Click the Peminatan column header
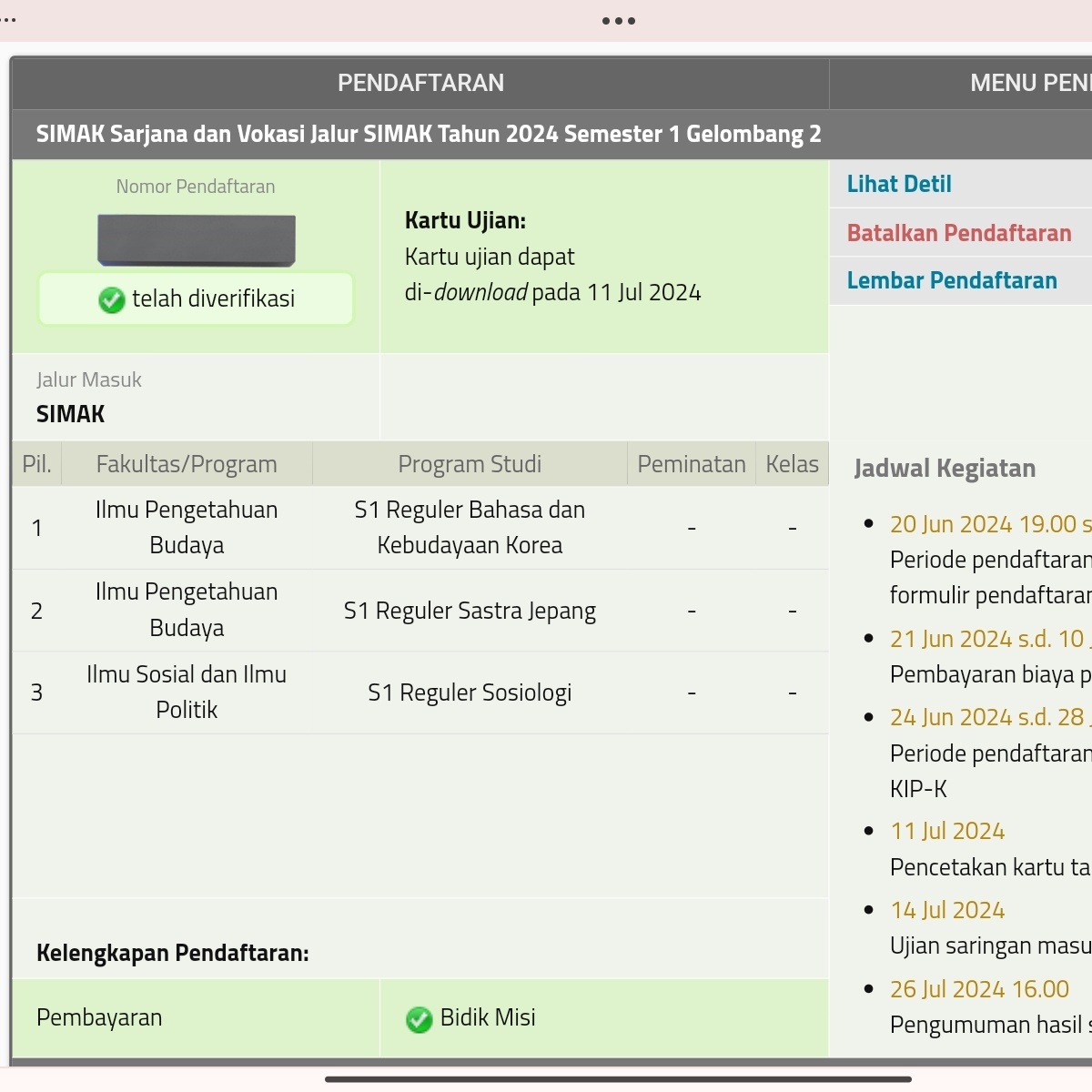1092x1092 pixels. (692, 464)
